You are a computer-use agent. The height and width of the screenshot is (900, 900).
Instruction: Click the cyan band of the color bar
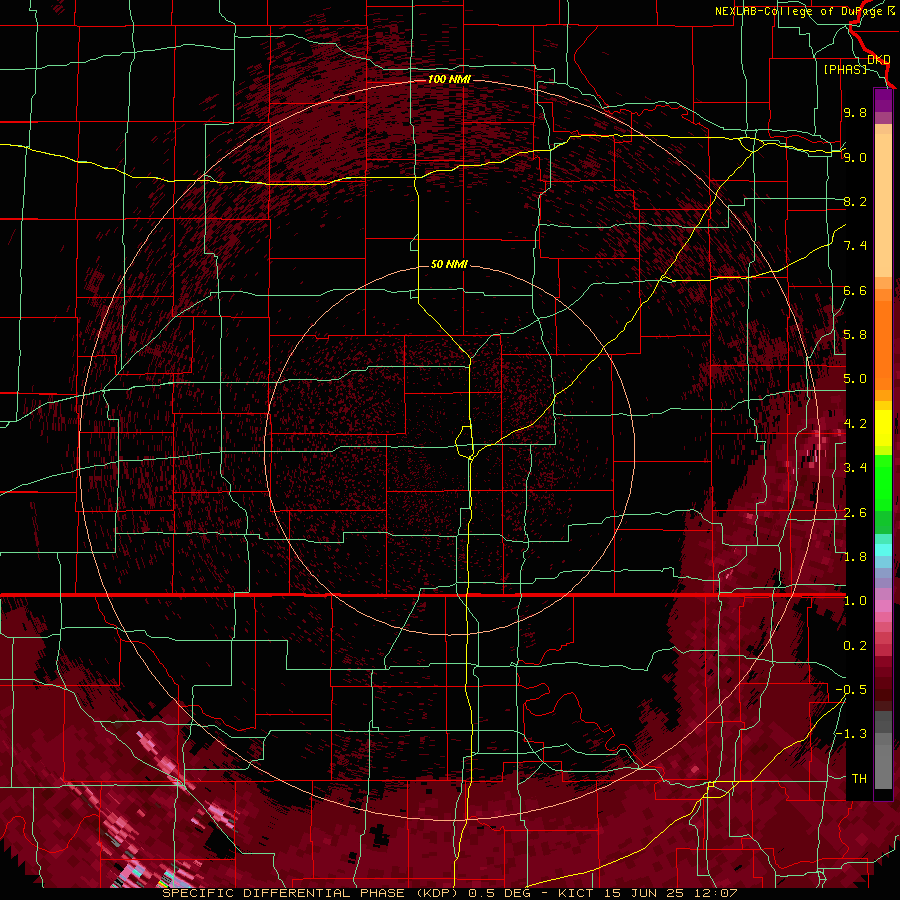pyautogui.click(x=883, y=550)
